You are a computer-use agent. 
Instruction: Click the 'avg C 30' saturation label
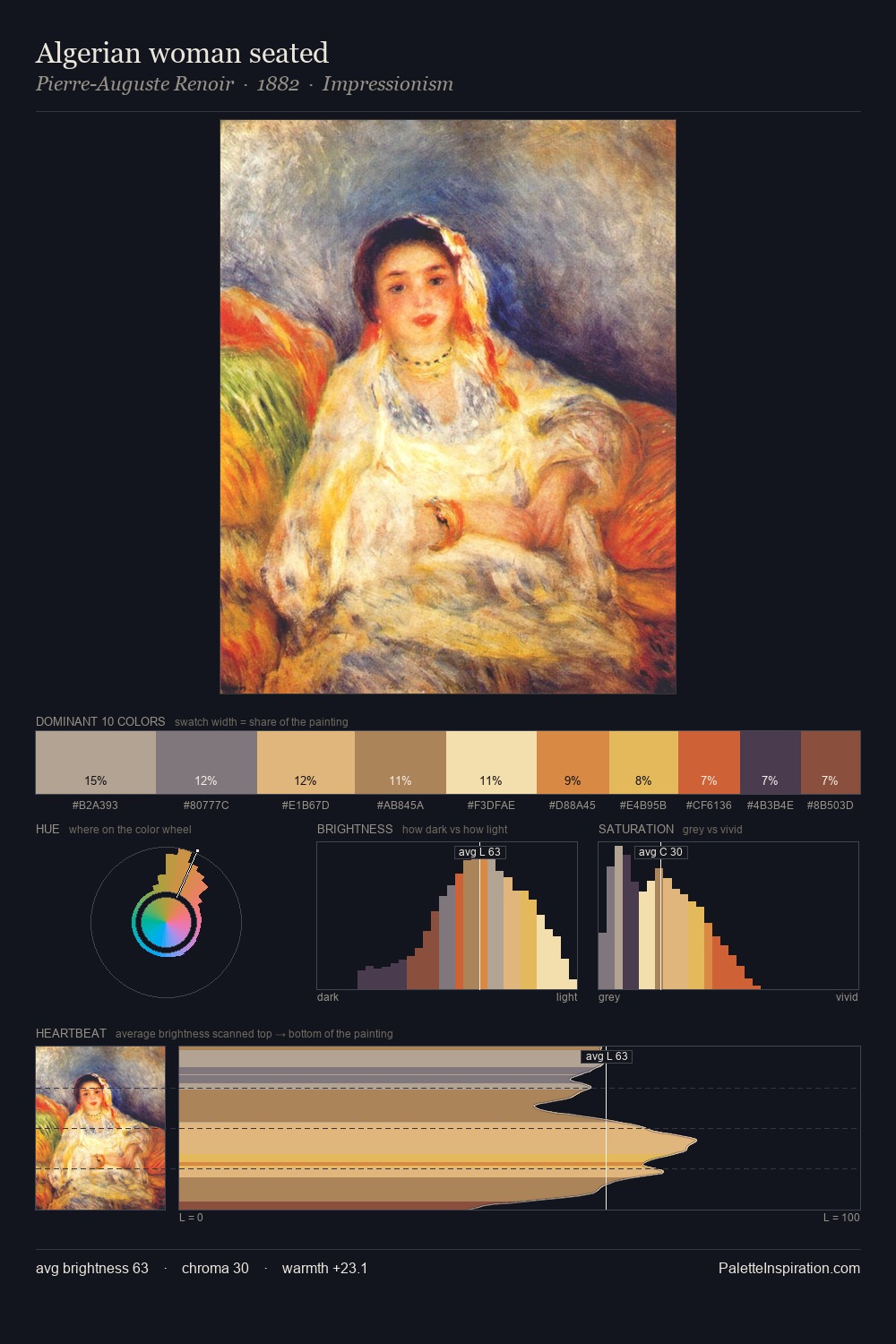coord(660,852)
